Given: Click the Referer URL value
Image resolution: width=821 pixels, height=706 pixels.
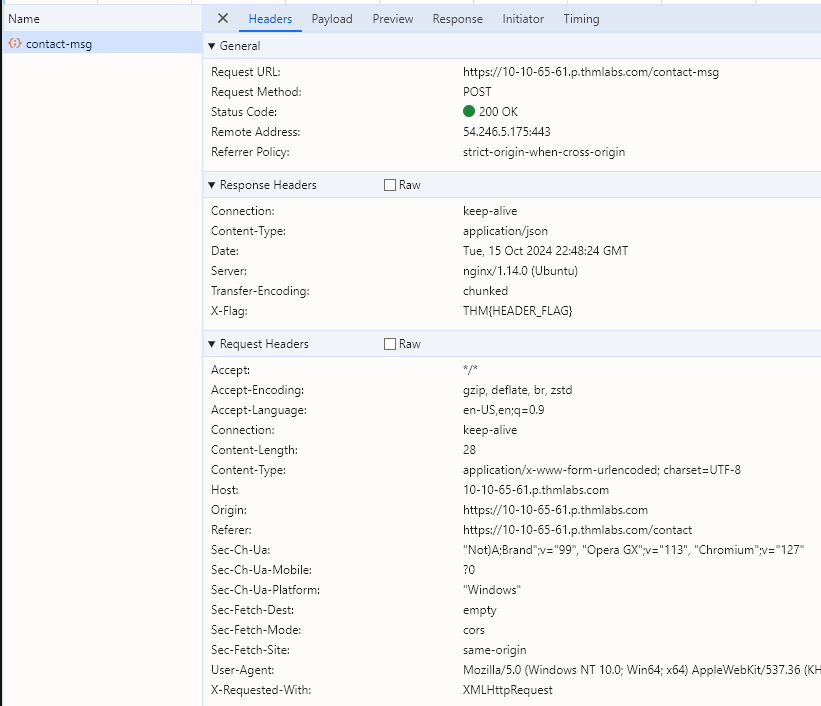Looking at the screenshot, I should click(x=577, y=530).
